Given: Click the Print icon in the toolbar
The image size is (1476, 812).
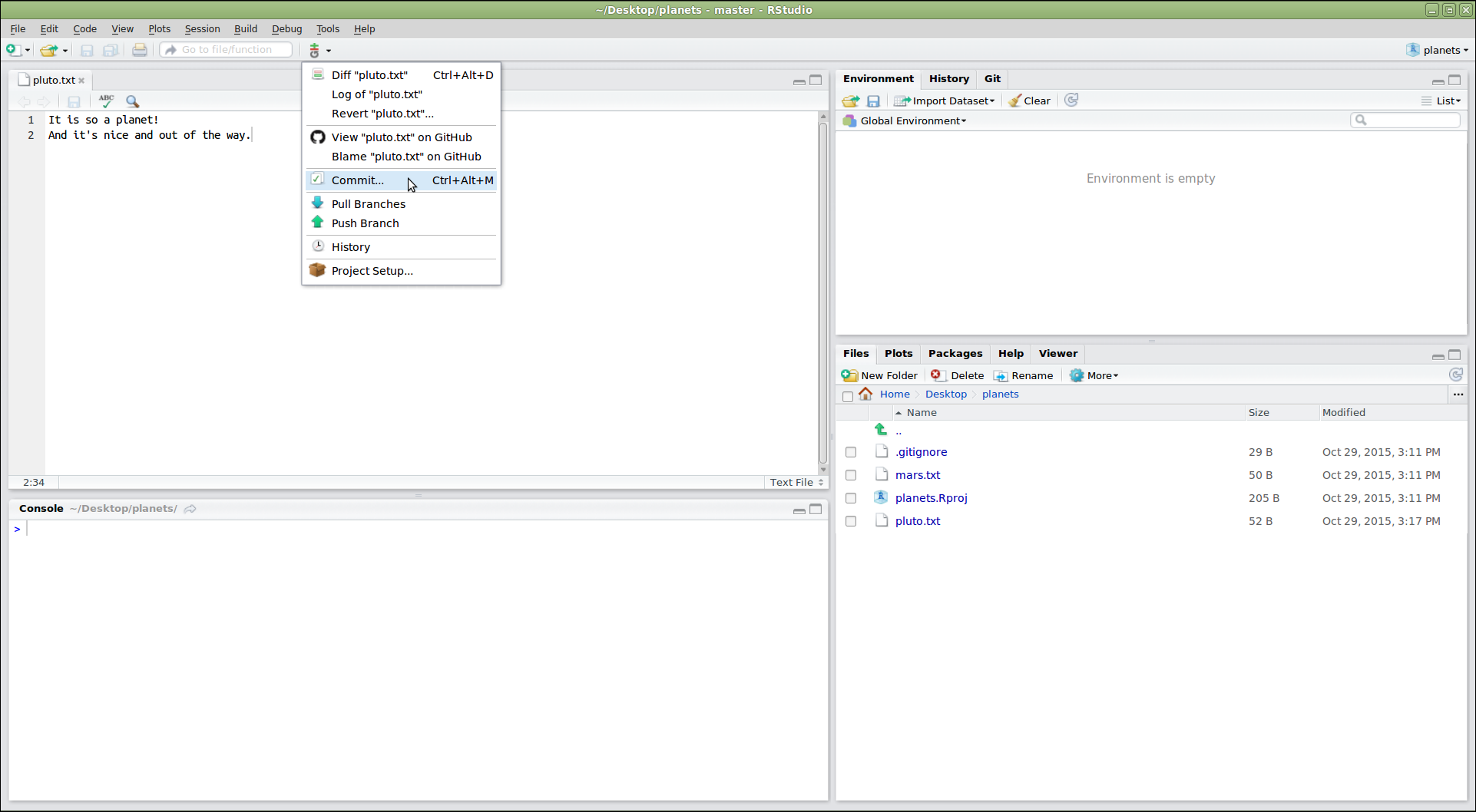Looking at the screenshot, I should [140, 49].
